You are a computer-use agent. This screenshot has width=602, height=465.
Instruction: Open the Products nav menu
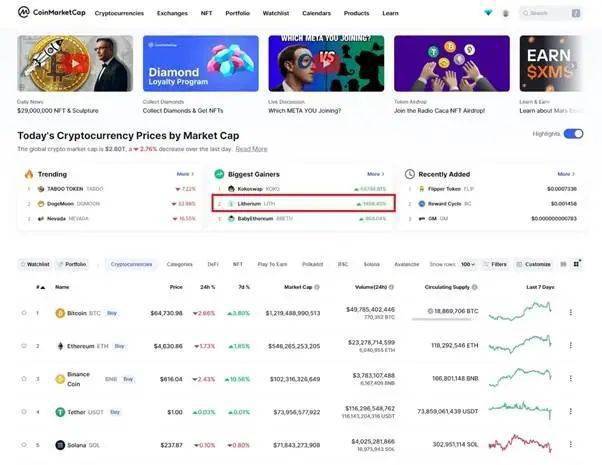356,13
